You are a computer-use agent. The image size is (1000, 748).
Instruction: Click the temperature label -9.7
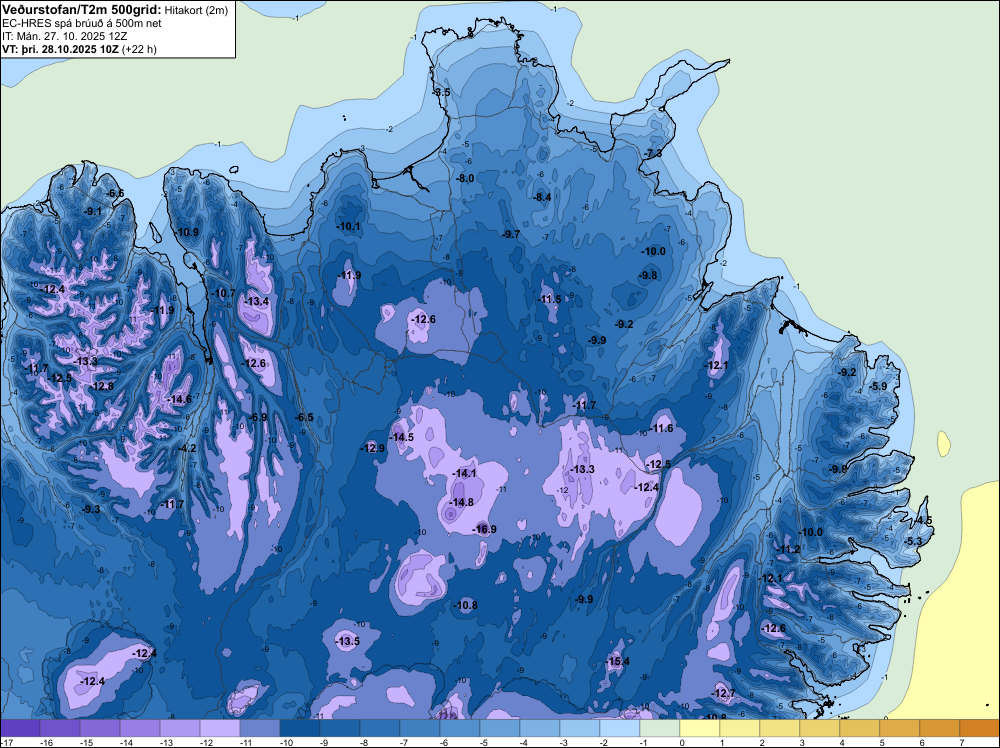(511, 235)
